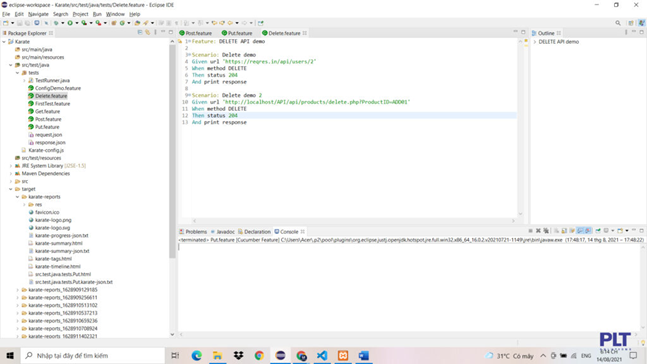The height and width of the screenshot is (364, 647).
Task: Click the Open Perspective toolbar icon
Action: 631,23
